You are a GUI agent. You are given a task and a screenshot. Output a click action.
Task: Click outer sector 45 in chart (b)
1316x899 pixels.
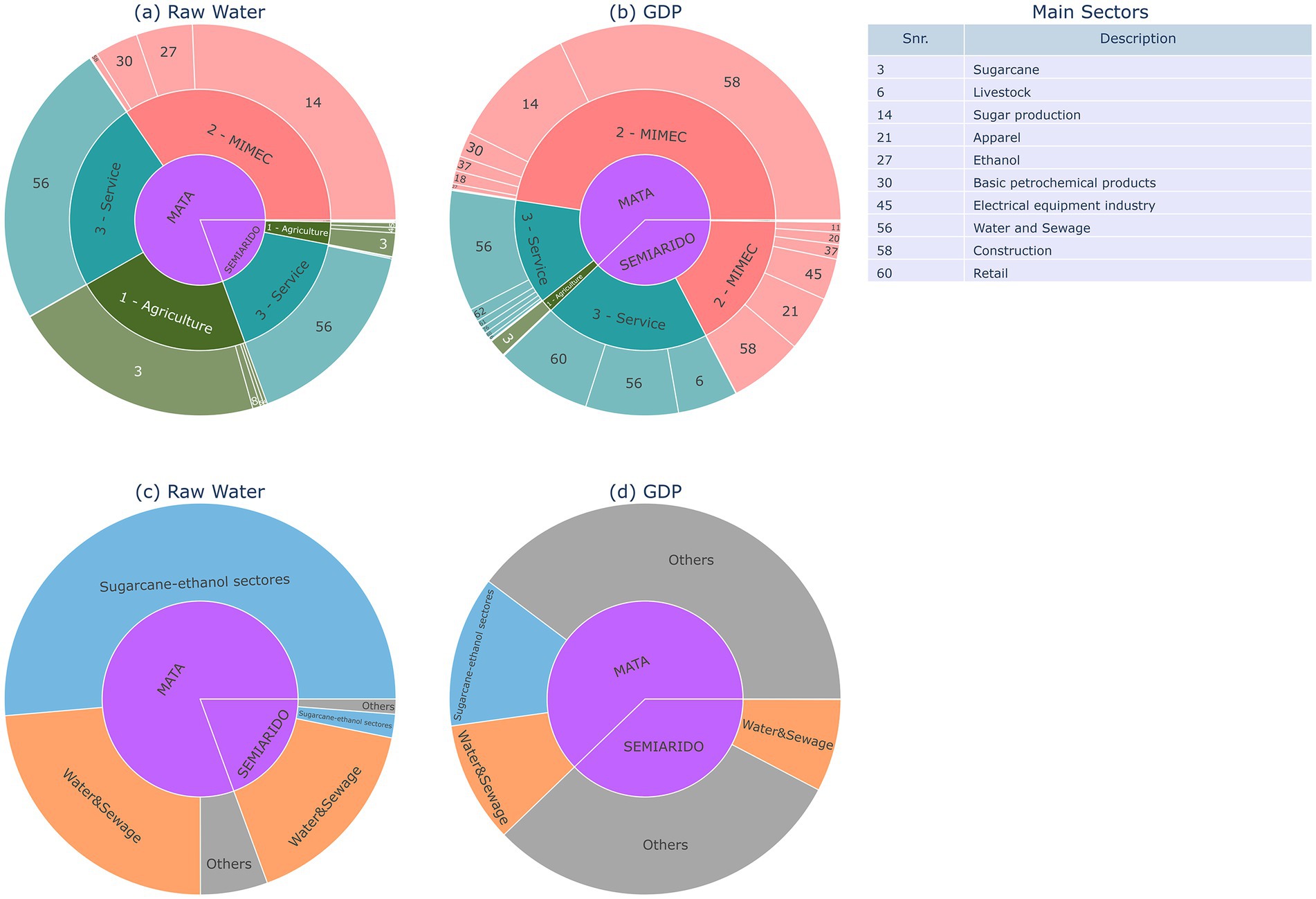813,274
